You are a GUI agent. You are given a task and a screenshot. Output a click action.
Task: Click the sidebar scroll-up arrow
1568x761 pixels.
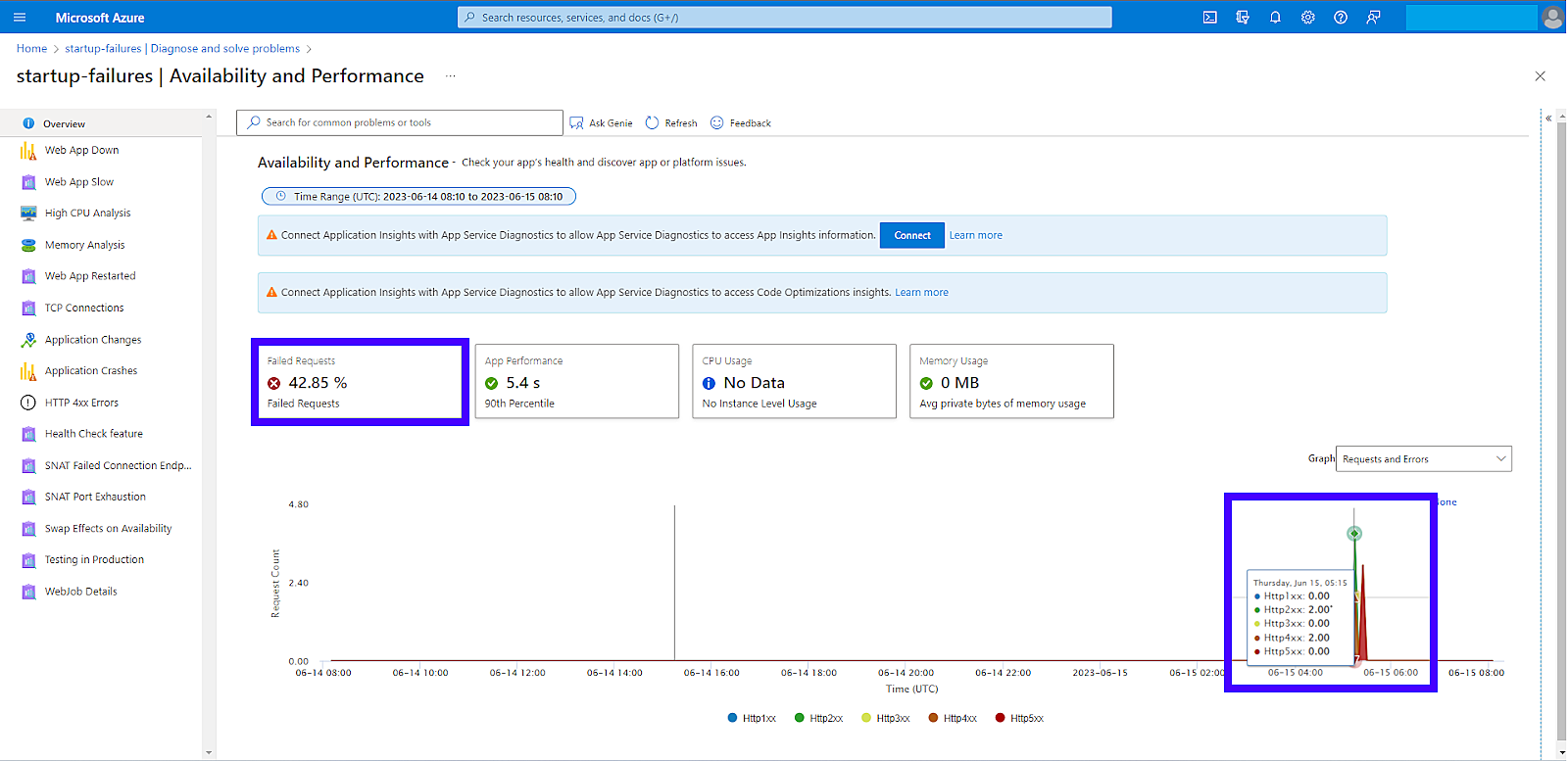(x=209, y=118)
